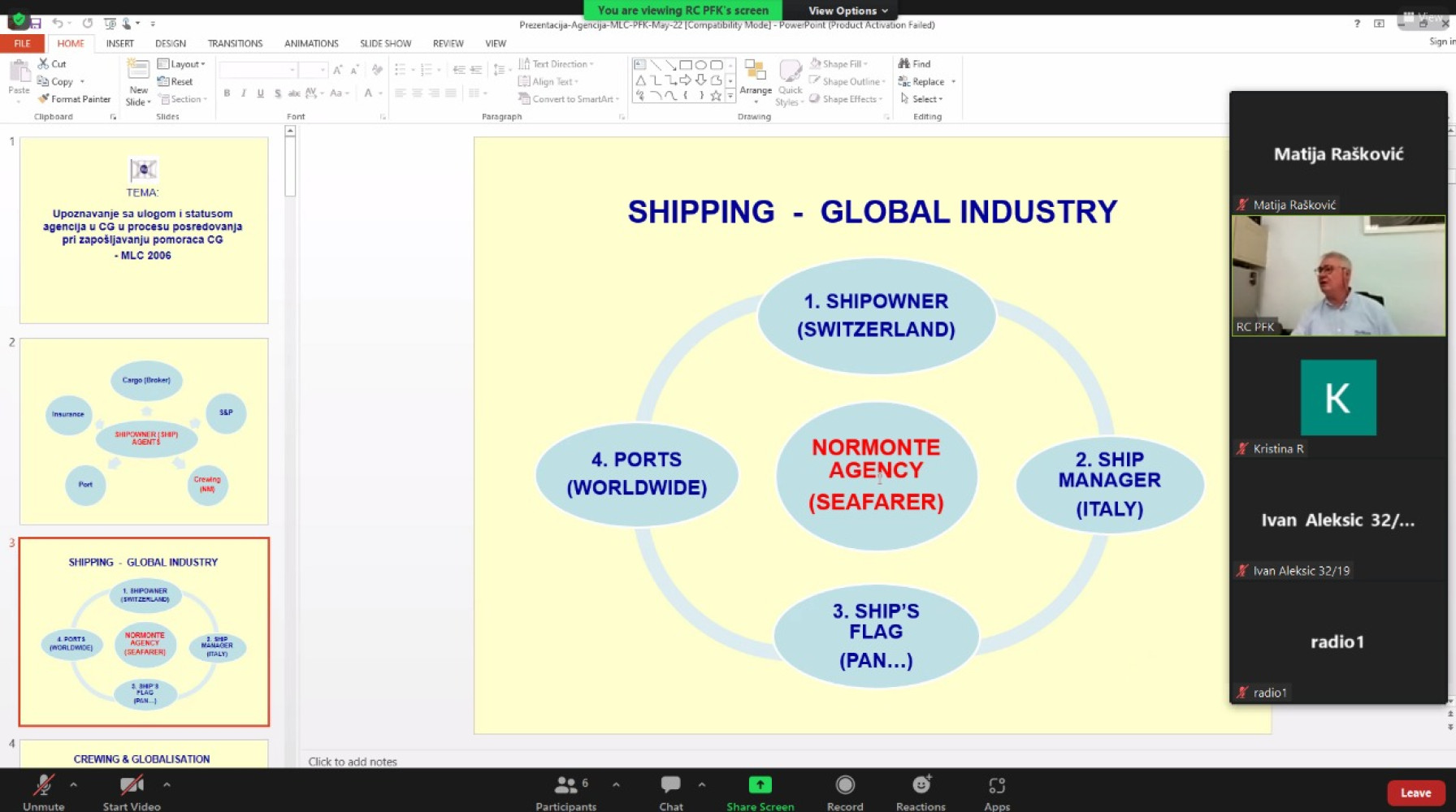The height and width of the screenshot is (812, 1456).
Task: Open the Chat panel
Action: point(670,785)
